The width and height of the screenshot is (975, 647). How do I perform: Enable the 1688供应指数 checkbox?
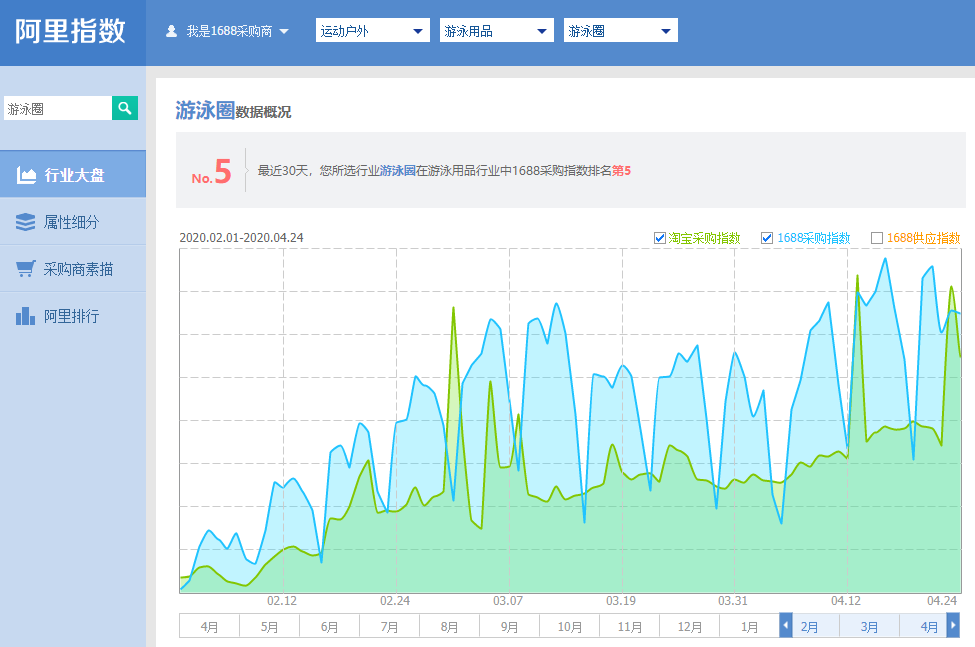click(x=877, y=238)
